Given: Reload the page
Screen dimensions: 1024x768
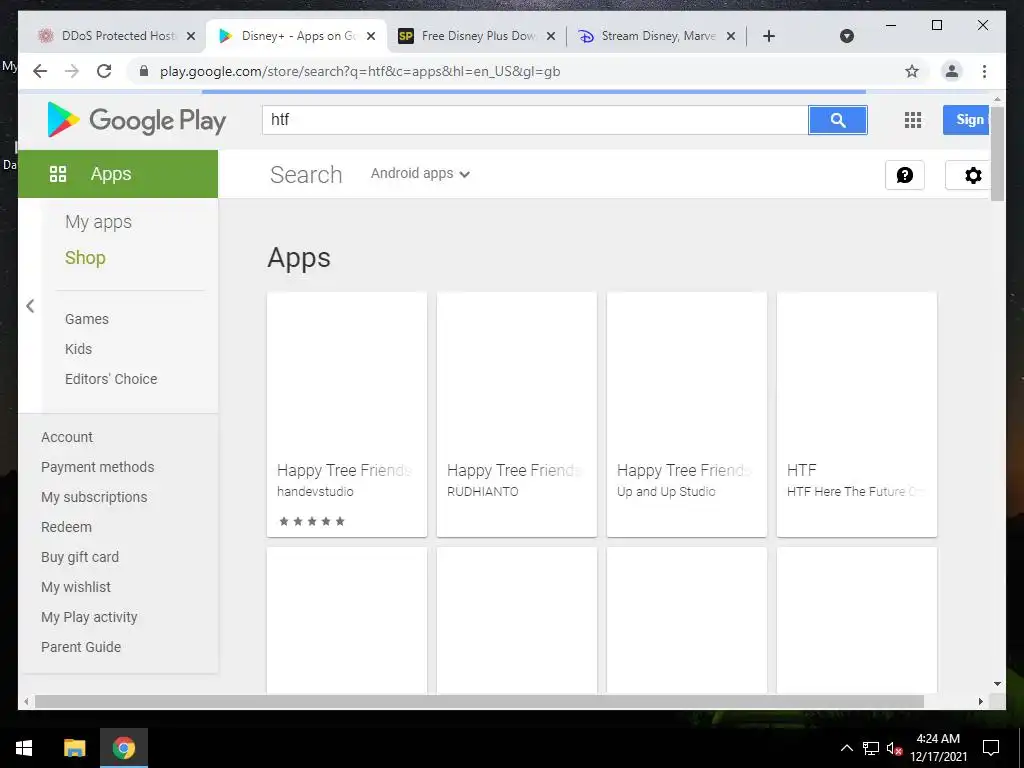Looking at the screenshot, I should (104, 71).
